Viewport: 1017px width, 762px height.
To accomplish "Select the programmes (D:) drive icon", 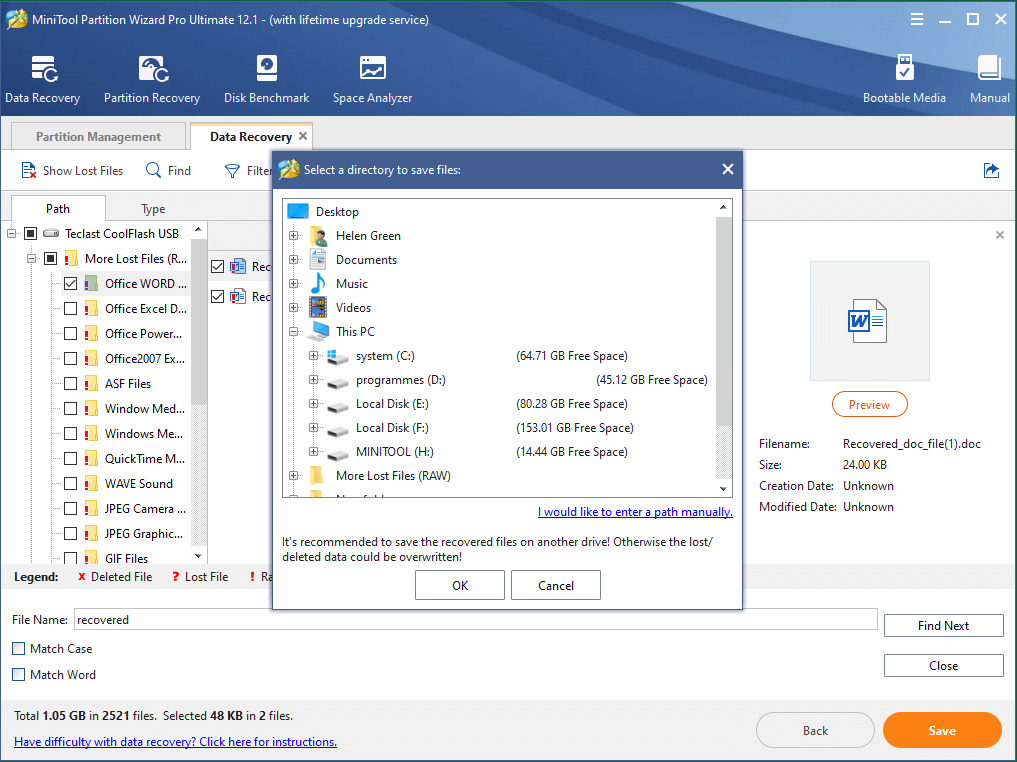I will pyautogui.click(x=337, y=382).
